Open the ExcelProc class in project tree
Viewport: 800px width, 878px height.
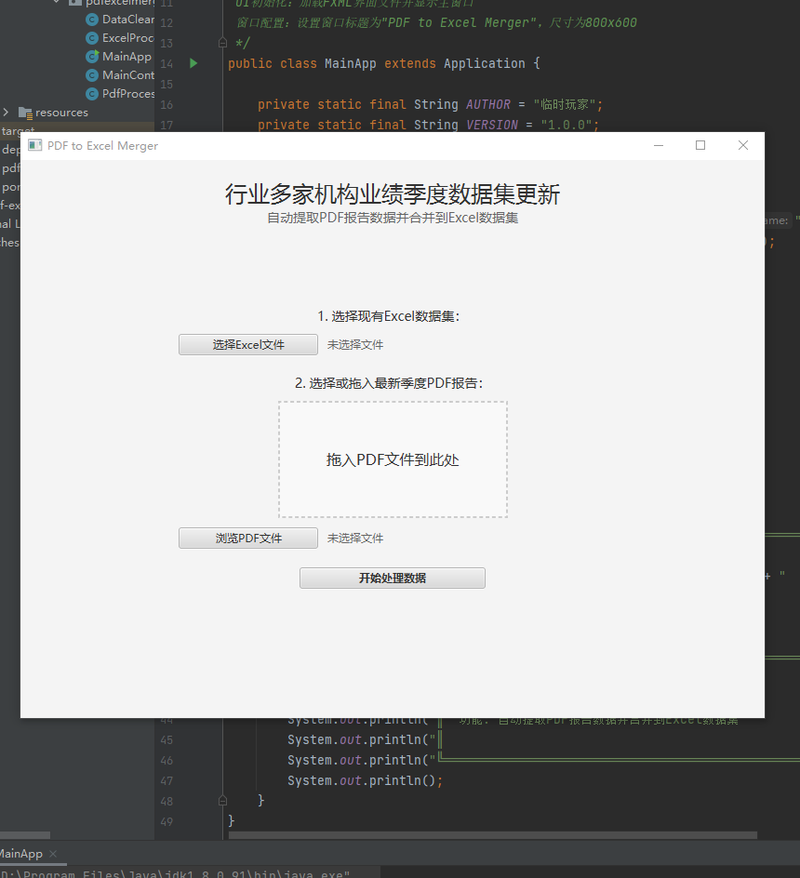(x=128, y=38)
